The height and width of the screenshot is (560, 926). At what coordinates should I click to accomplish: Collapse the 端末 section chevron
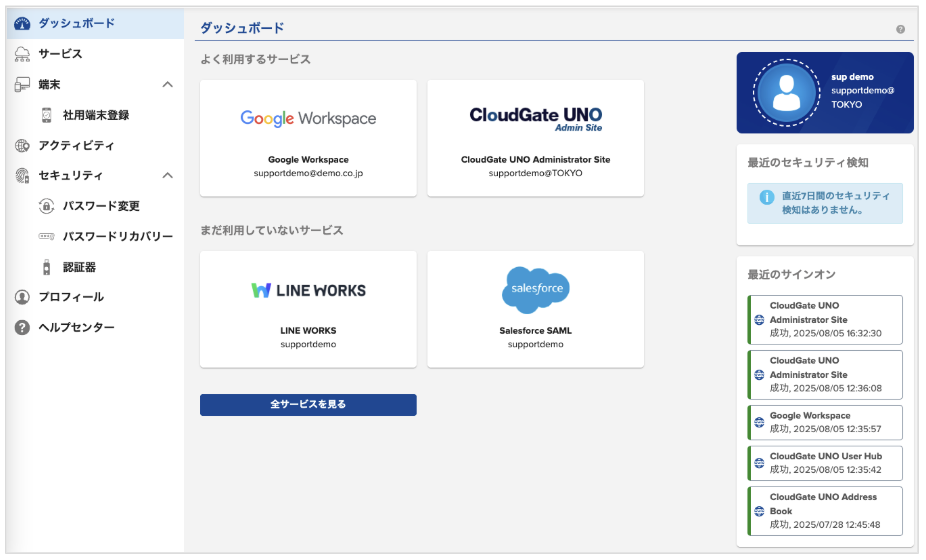(168, 84)
